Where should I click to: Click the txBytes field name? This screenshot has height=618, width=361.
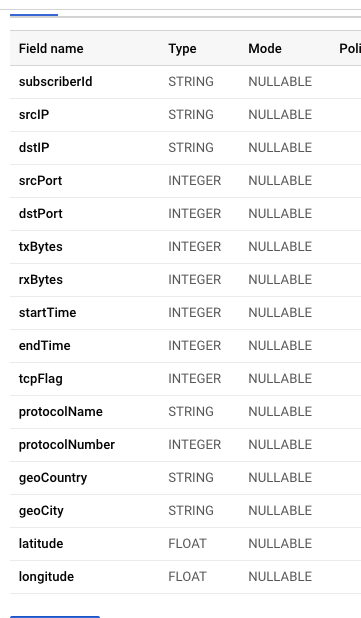(x=41, y=247)
